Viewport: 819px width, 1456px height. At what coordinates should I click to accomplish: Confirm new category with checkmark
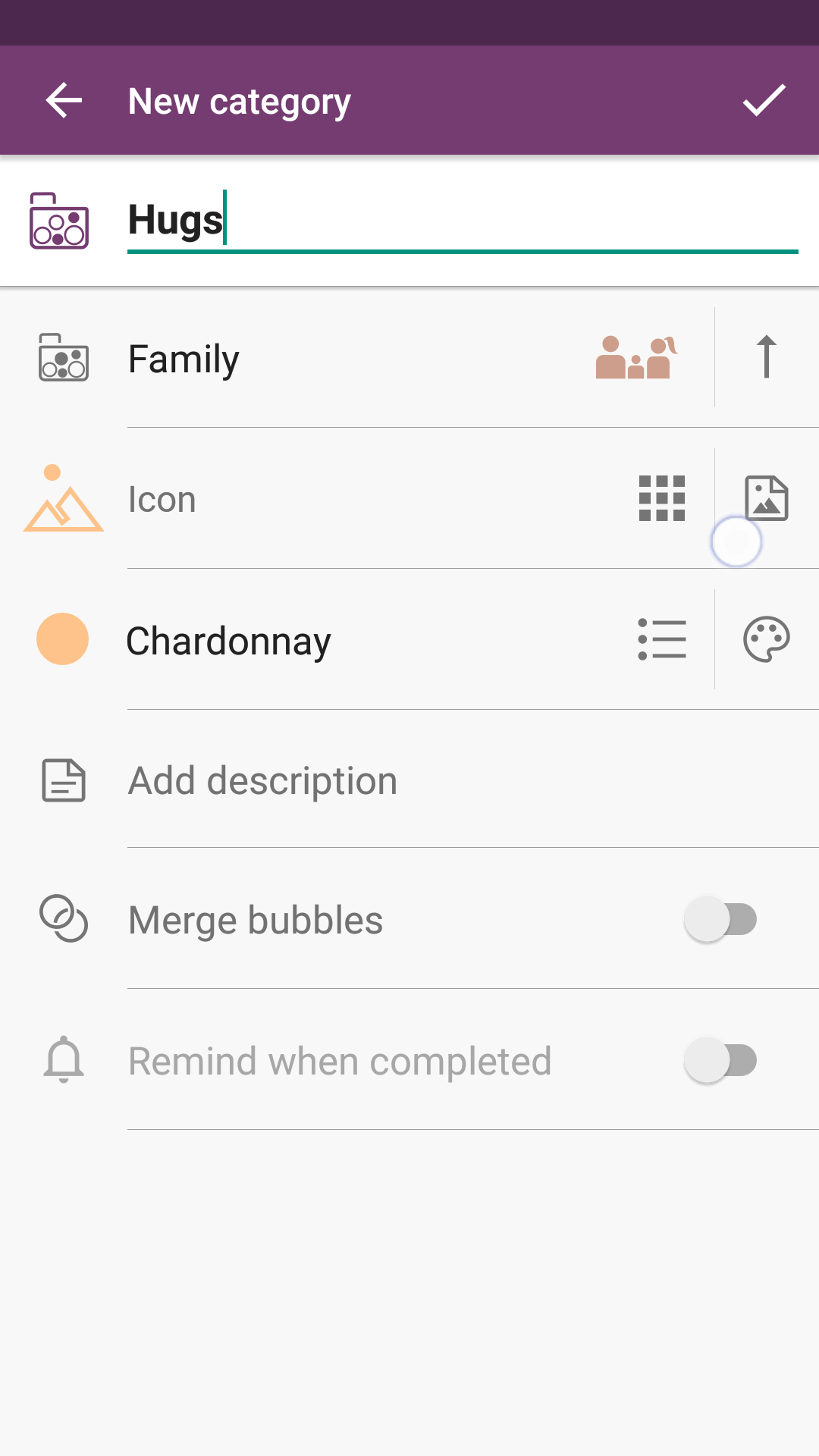click(x=764, y=101)
